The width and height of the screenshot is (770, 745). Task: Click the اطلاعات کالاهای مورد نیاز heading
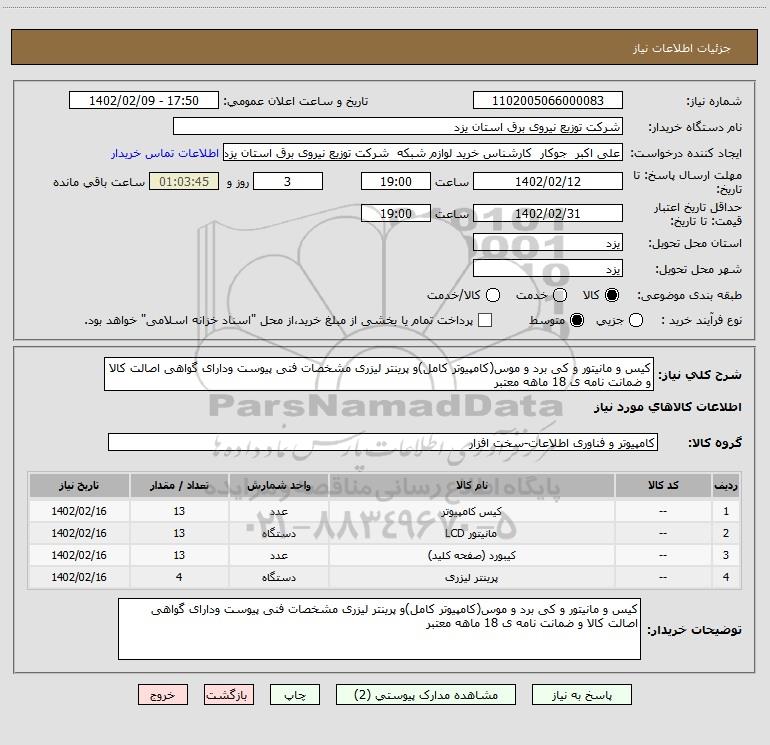click(x=667, y=407)
